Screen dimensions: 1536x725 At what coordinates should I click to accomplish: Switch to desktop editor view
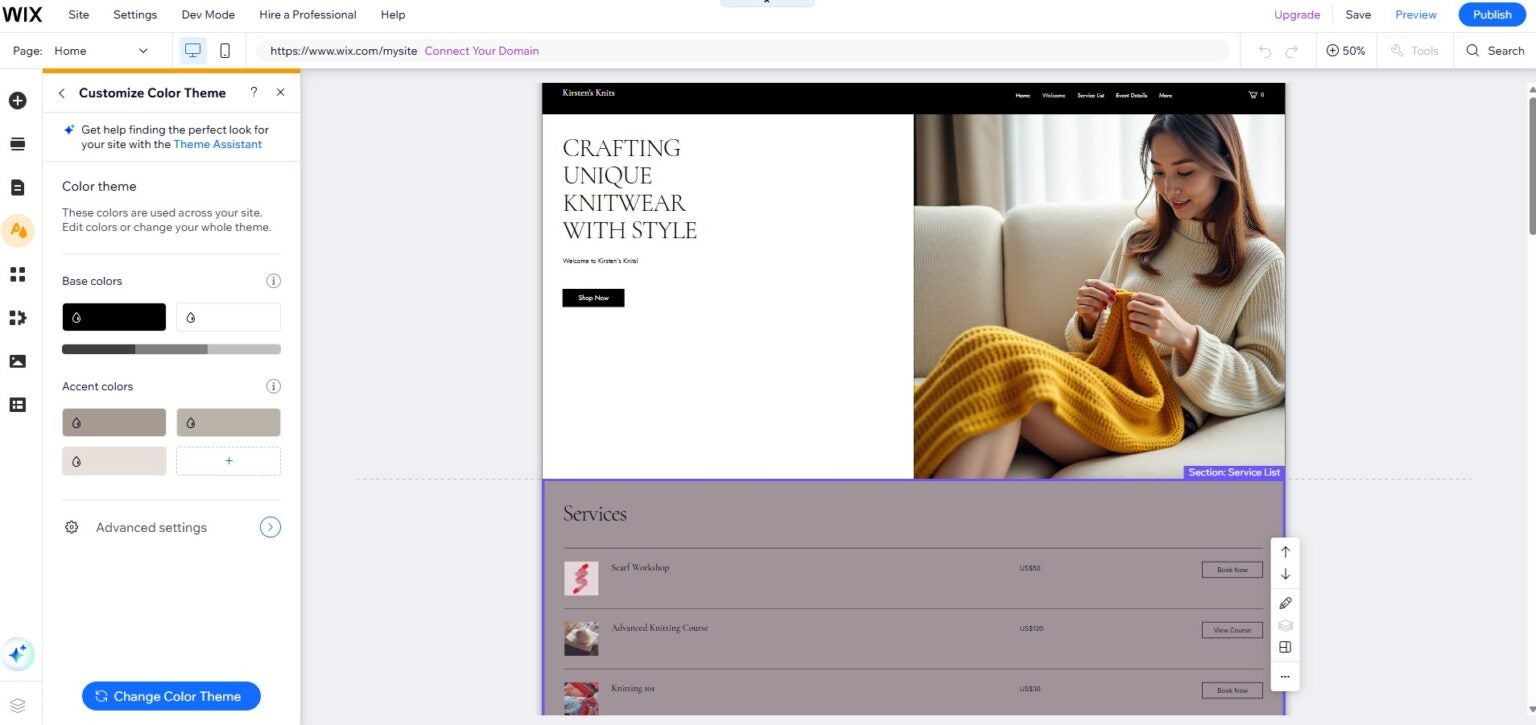[x=192, y=50]
